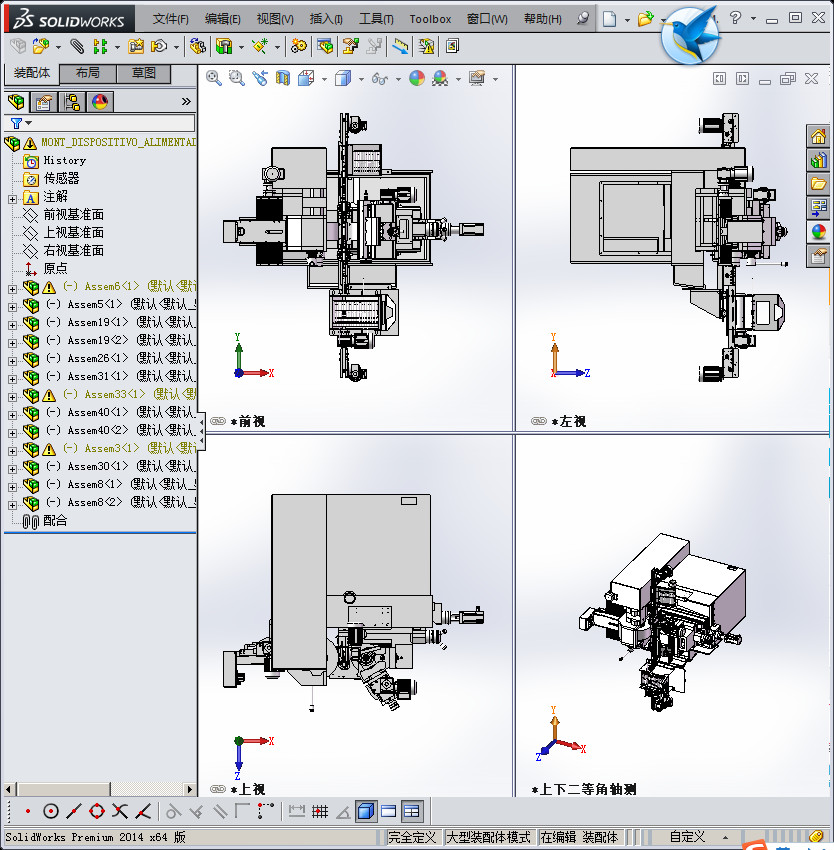
Task: Expand the 注解 annotations folder
Action: [12, 198]
